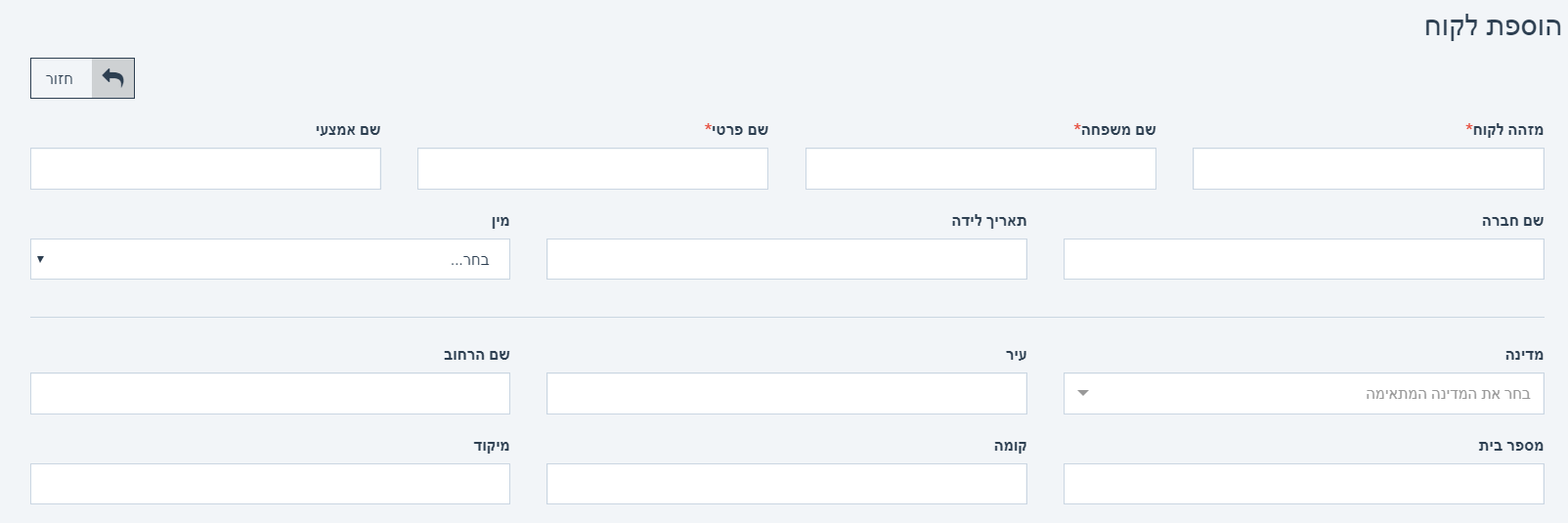Focus the מזהה לקוח input field
The width and height of the screenshot is (1568, 523).
coord(1368,169)
